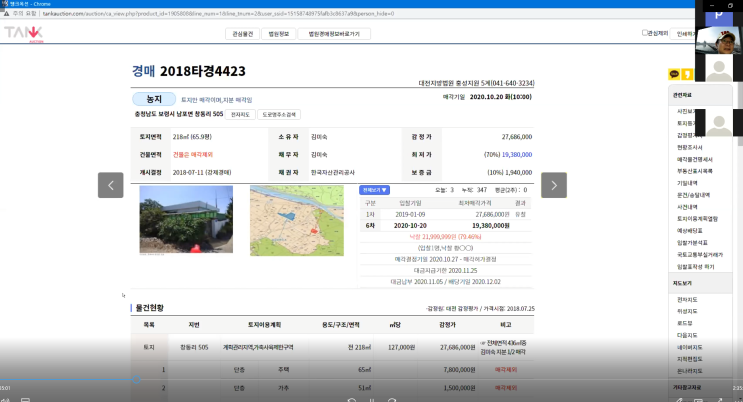
Task: Click the 1차 2019-01-09 bidding row
Action: 445,214
